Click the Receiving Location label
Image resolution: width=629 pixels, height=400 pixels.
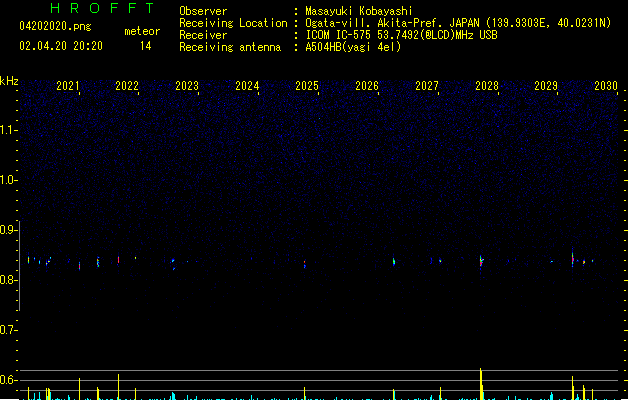[233, 23]
